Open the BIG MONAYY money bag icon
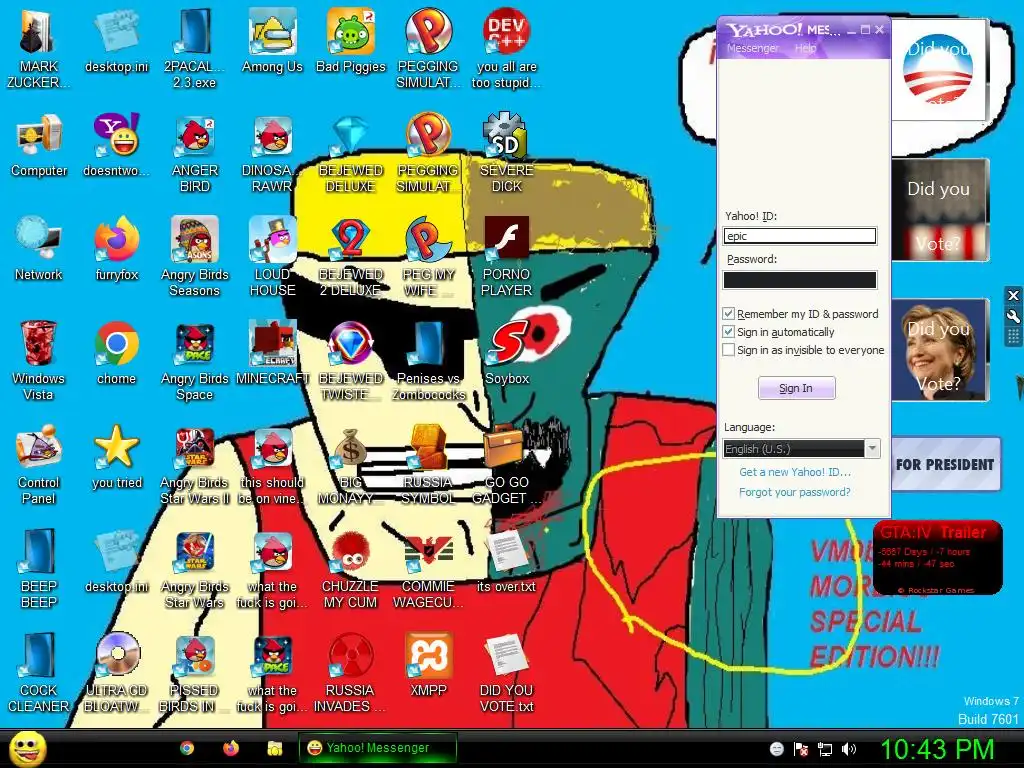Screen dimensions: 1024x768 coord(351,464)
